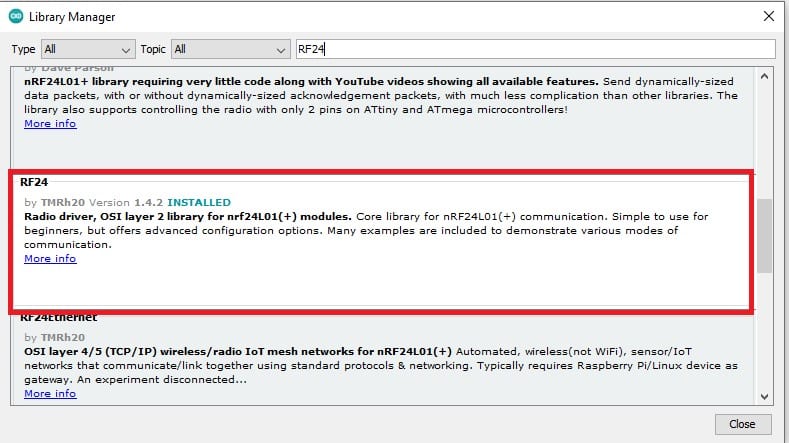Image resolution: width=789 pixels, height=443 pixels.
Task: Click the INSTALLED status label
Action: (x=199, y=202)
